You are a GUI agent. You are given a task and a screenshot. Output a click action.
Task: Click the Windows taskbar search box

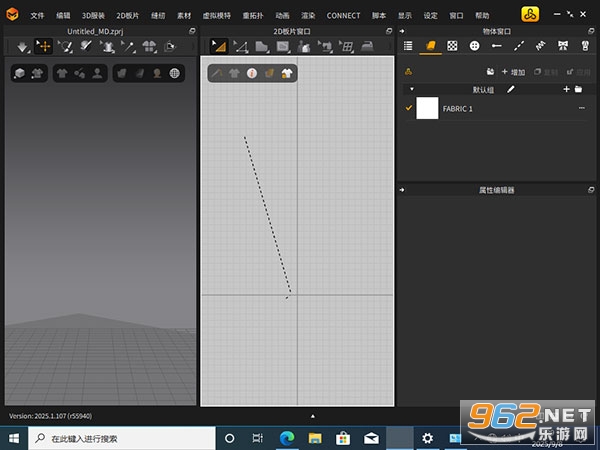tap(122, 438)
